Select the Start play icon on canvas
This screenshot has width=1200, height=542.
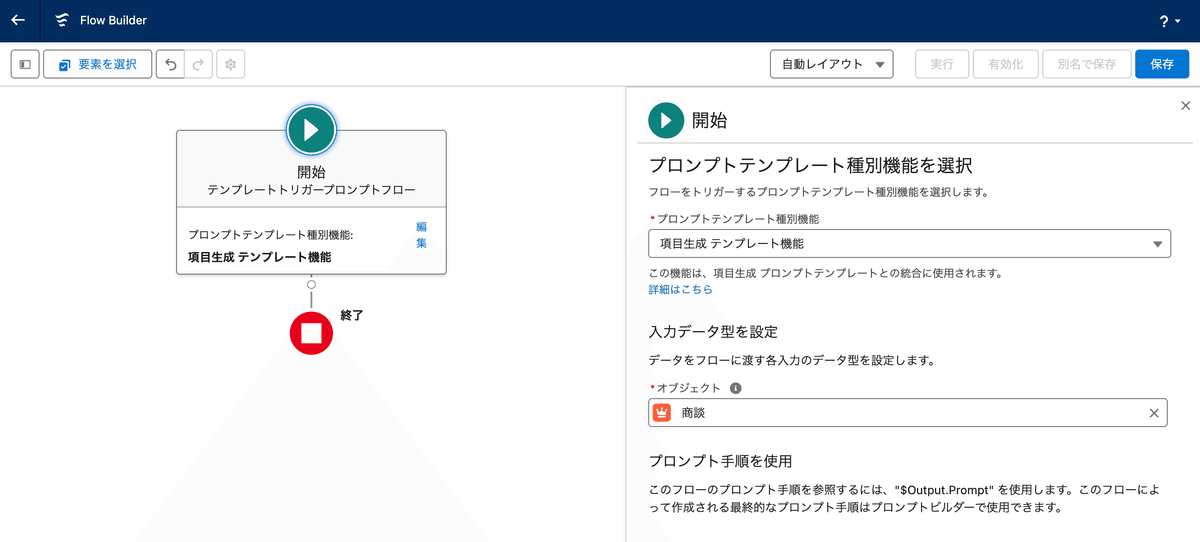pos(311,129)
